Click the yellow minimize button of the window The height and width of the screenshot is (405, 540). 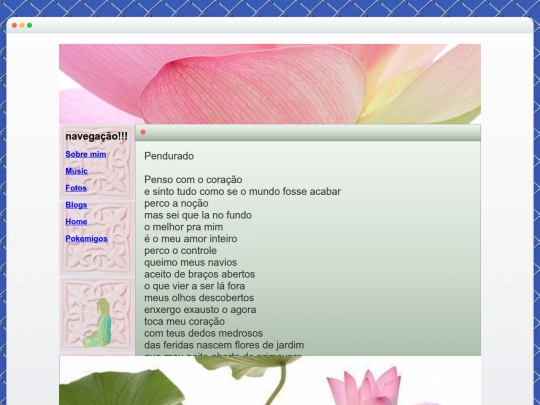[x=22, y=25]
